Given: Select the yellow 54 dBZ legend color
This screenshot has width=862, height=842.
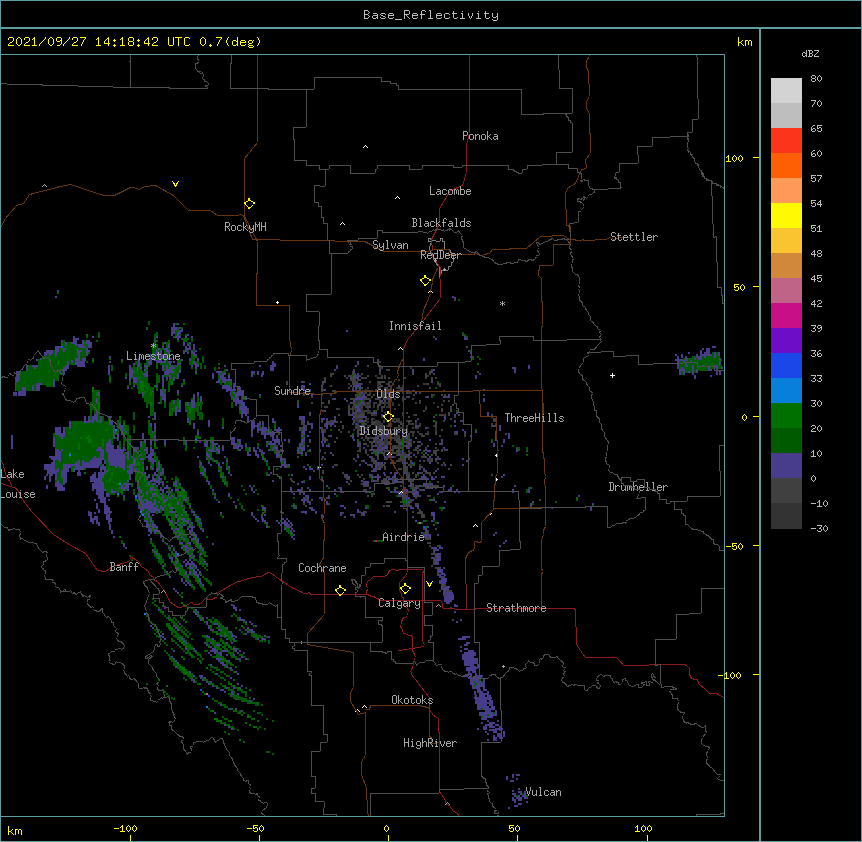Looking at the screenshot, I should pyautogui.click(x=786, y=215).
